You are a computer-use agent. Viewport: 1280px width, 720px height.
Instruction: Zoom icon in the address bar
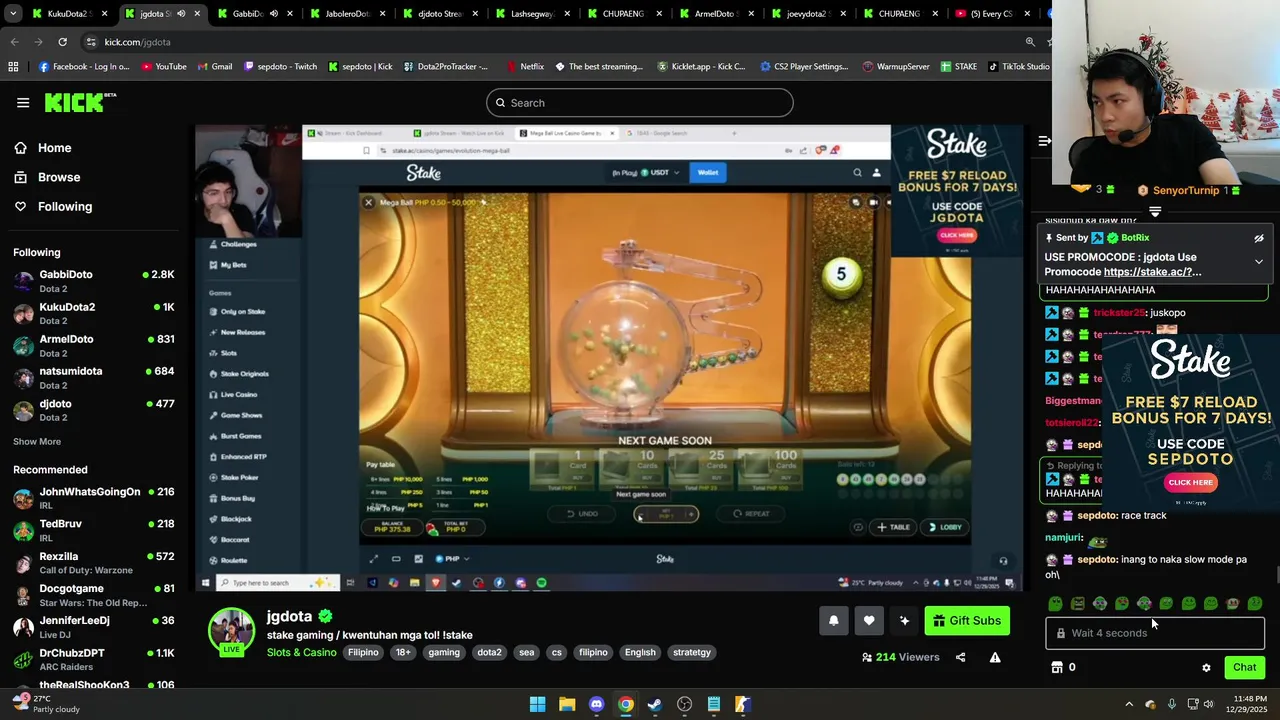coord(1030,42)
